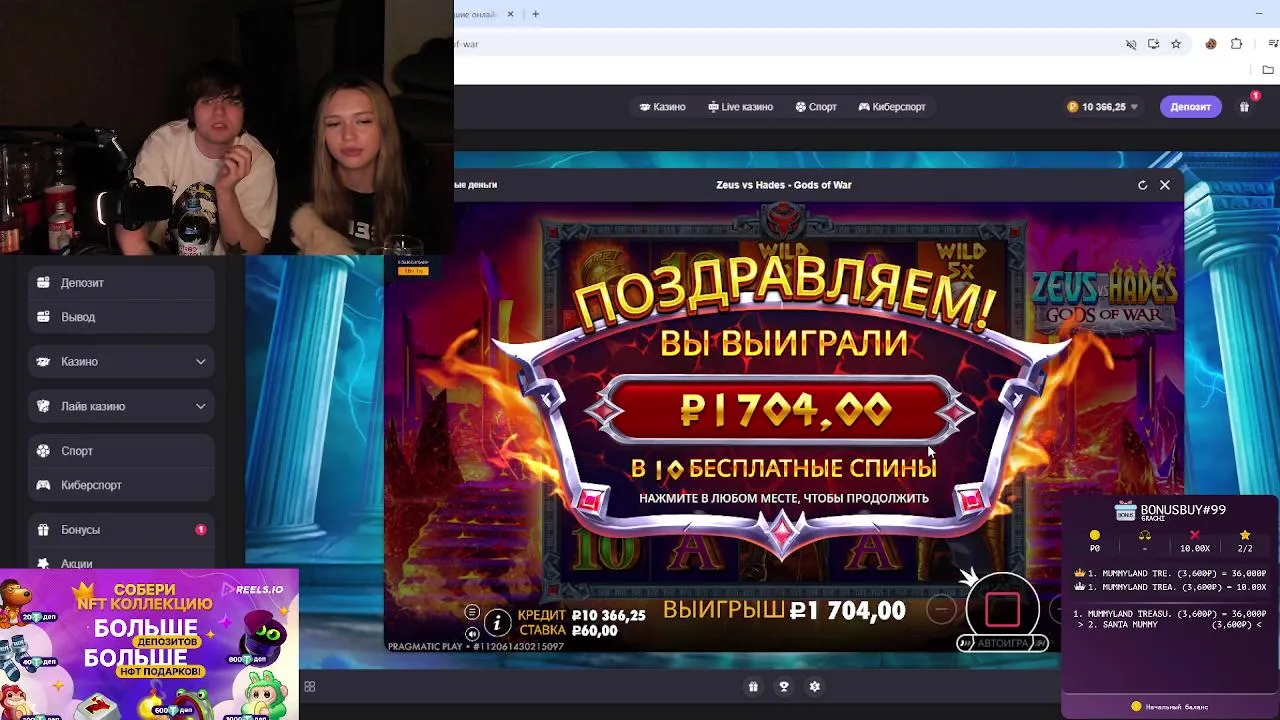Open the NFT collection promo banner
The image size is (1280, 720).
coord(149,644)
